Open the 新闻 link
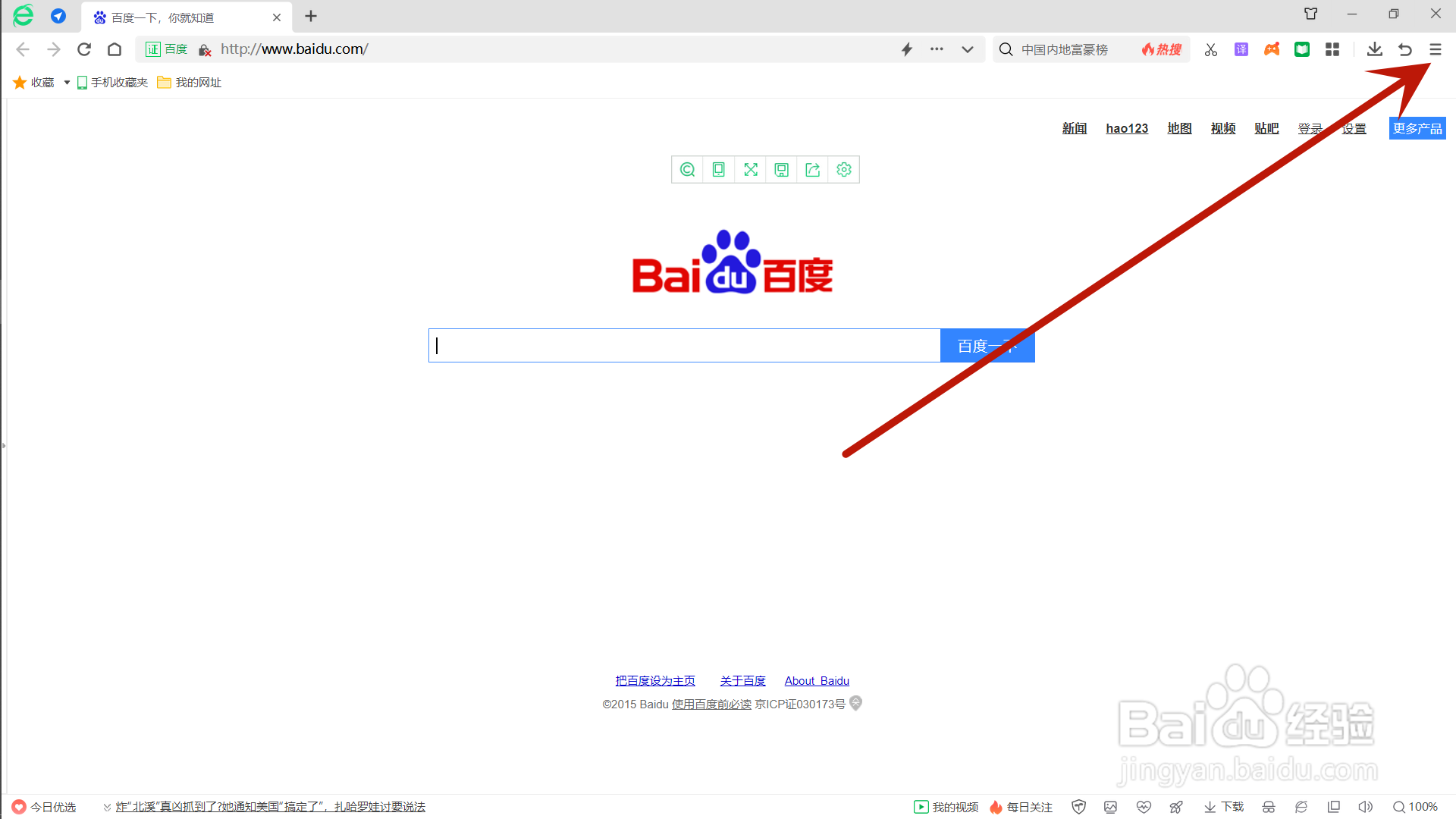Screen dimensions: 1456x819 coord(1075,128)
